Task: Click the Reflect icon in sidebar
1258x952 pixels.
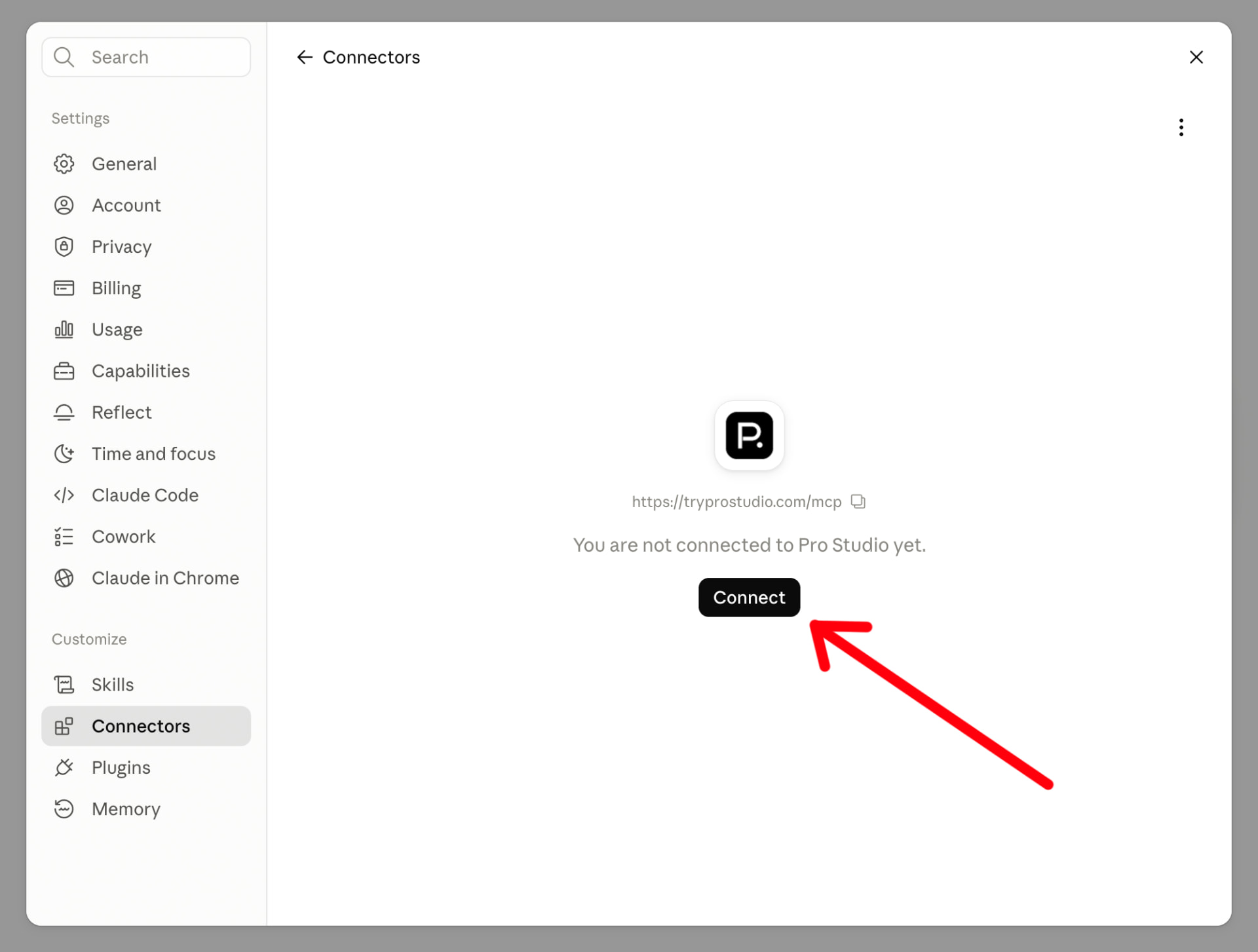Action: pyautogui.click(x=64, y=412)
